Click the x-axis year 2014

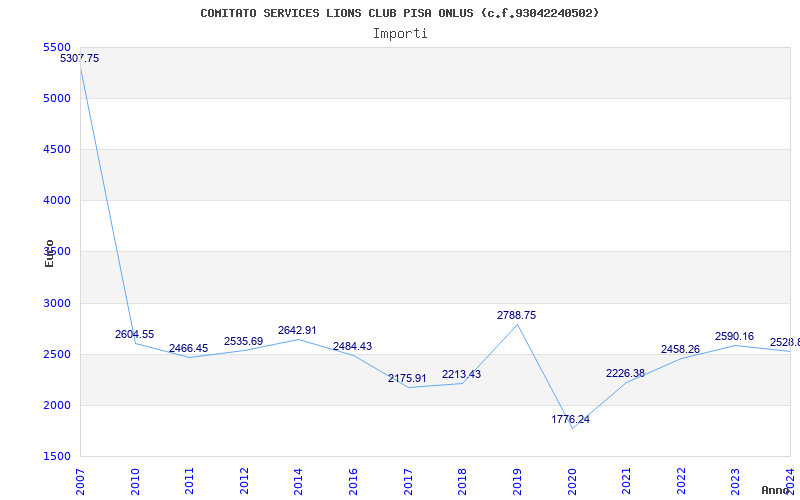[298, 481]
